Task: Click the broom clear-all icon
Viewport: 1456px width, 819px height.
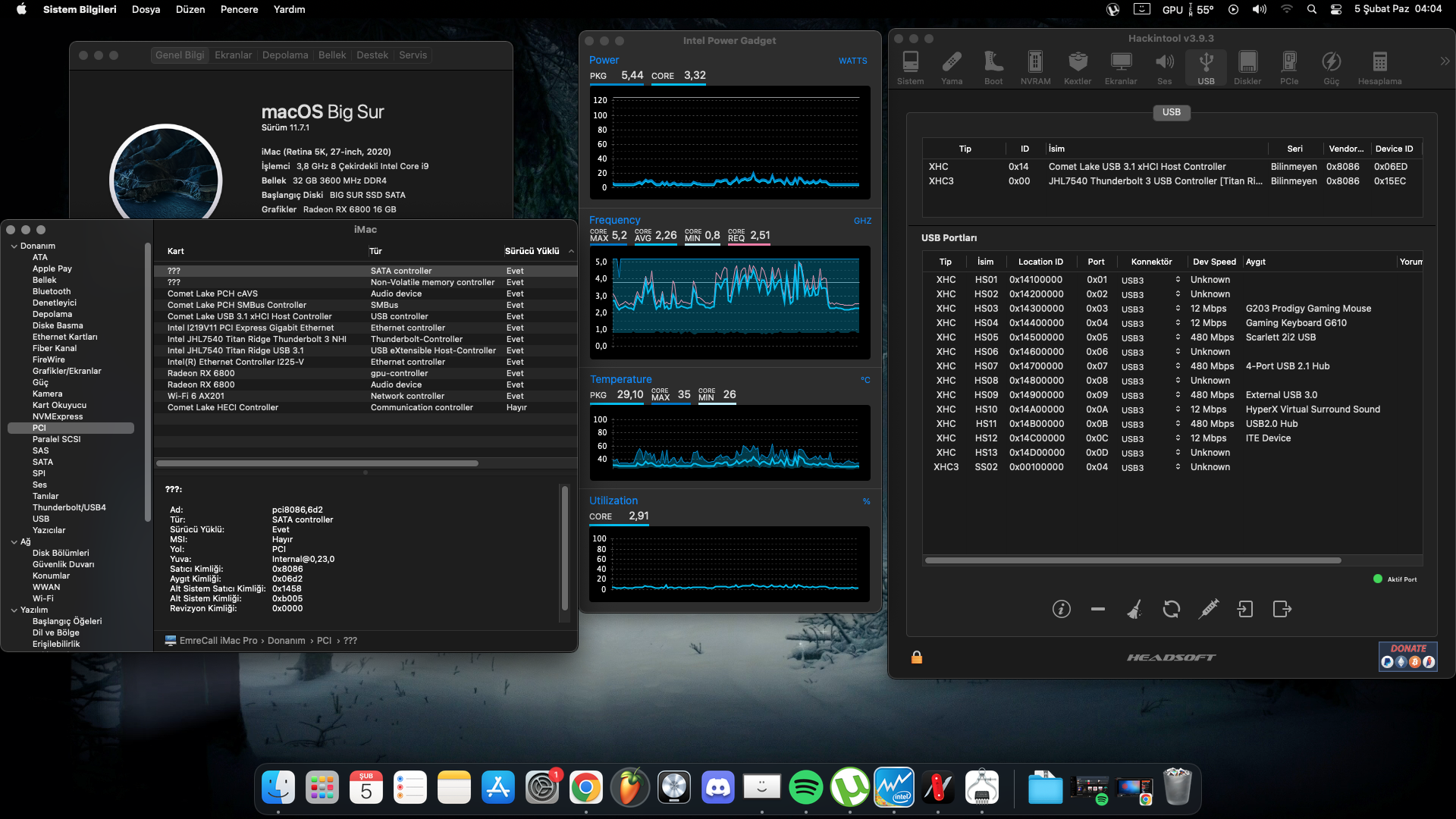Action: point(1134,609)
